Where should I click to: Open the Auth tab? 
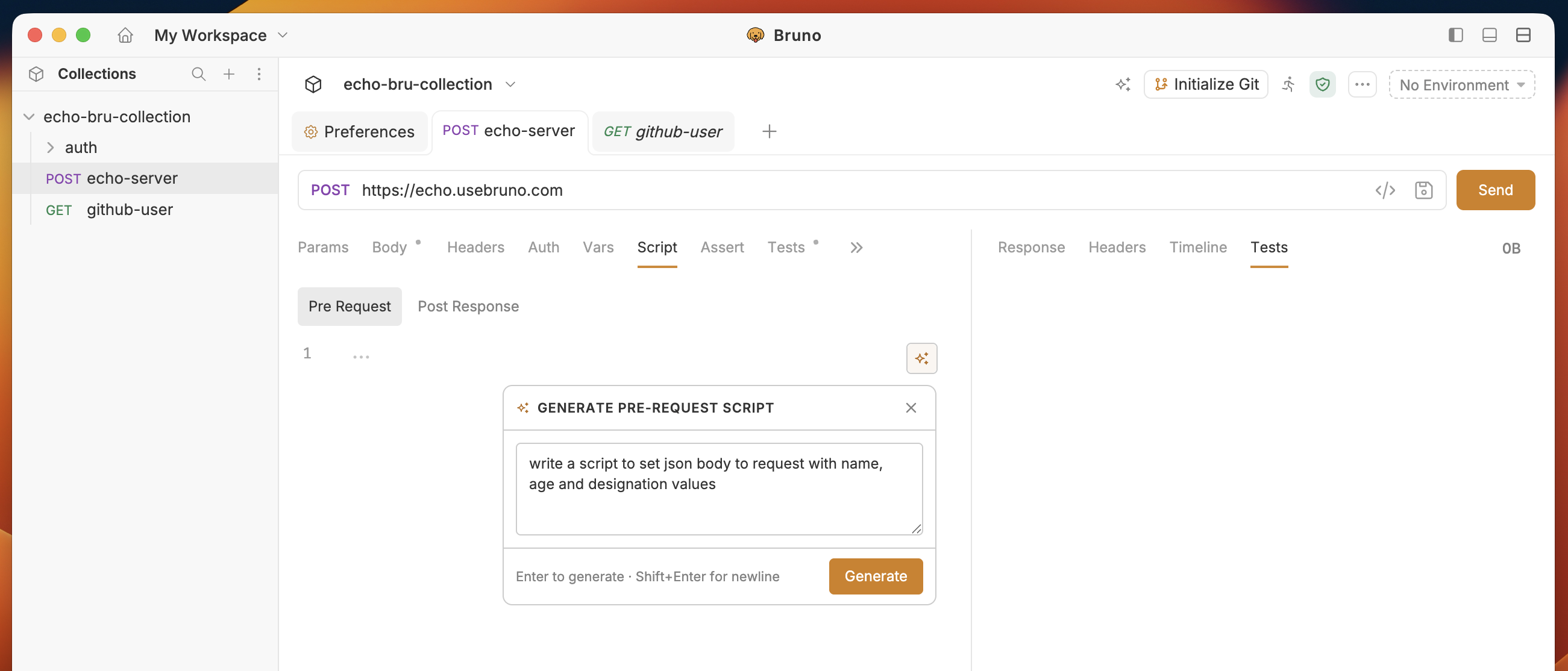(544, 247)
